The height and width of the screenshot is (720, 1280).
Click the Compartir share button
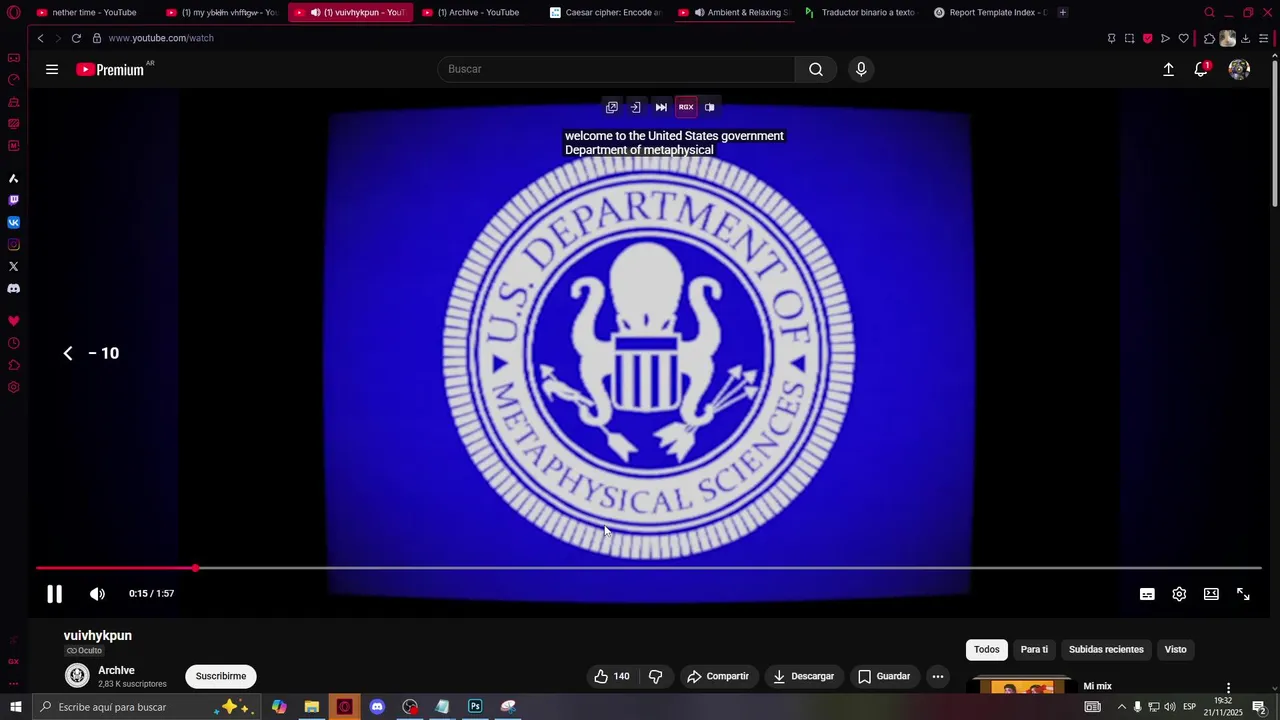click(717, 677)
